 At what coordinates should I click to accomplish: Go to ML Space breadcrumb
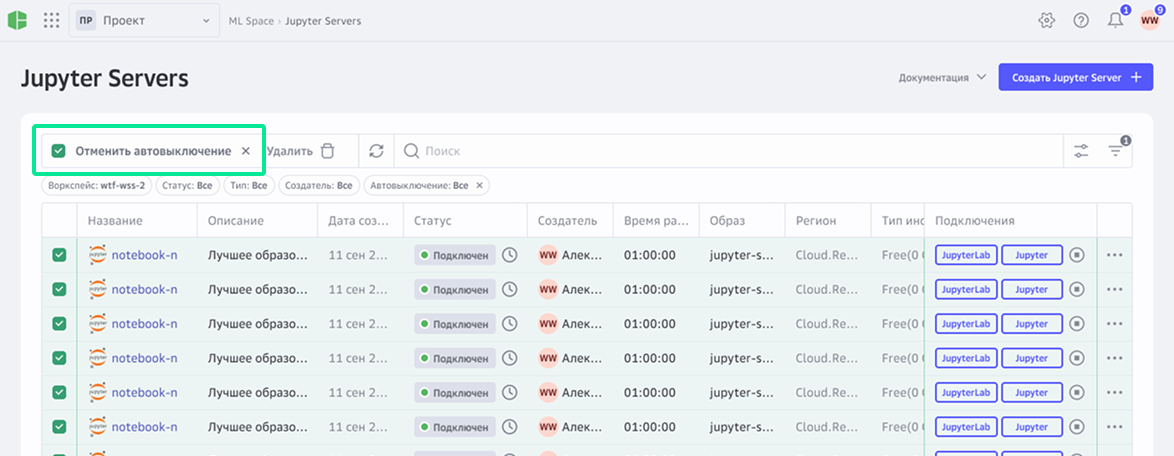[x=251, y=21]
